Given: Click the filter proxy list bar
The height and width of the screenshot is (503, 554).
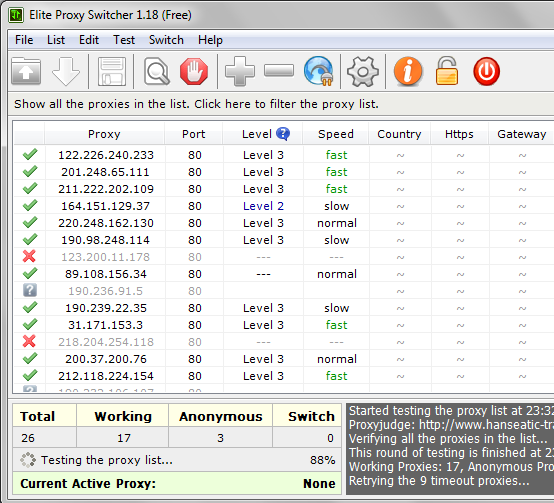Looking at the screenshot, I should tap(281, 104).
